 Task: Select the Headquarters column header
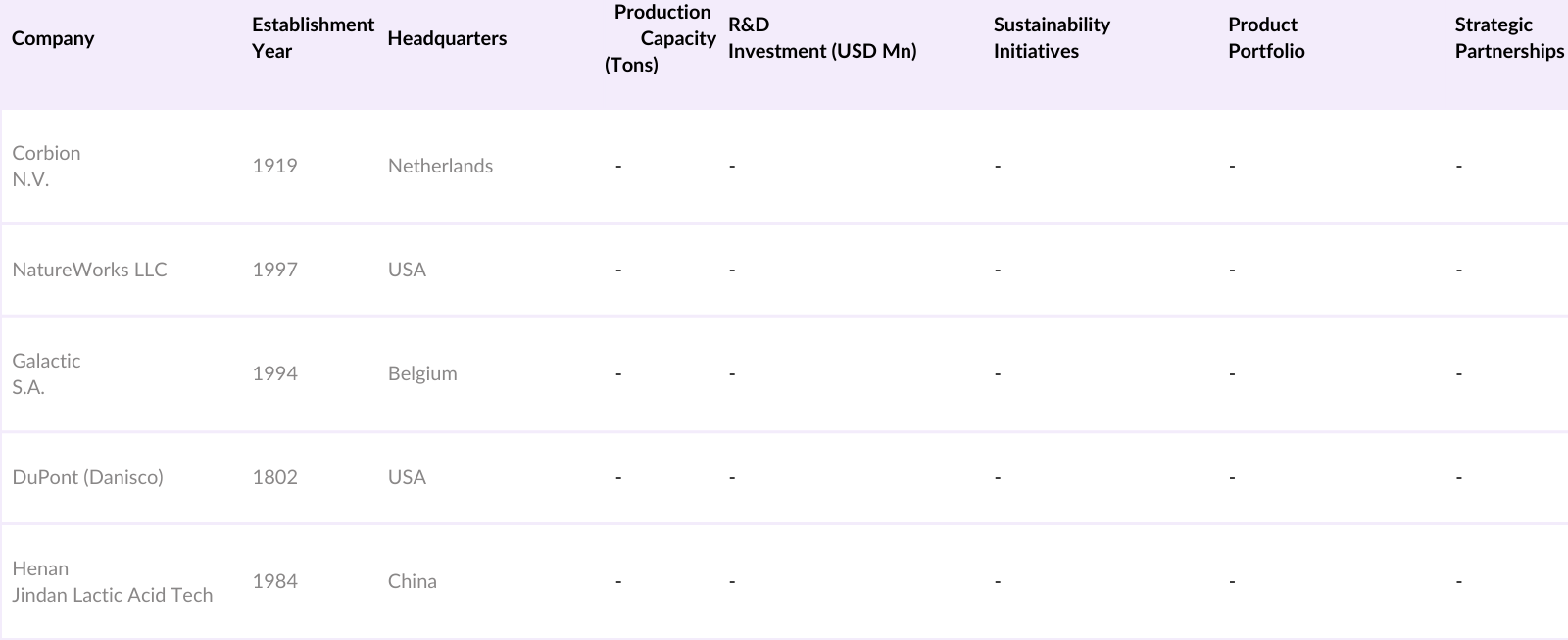tap(447, 38)
